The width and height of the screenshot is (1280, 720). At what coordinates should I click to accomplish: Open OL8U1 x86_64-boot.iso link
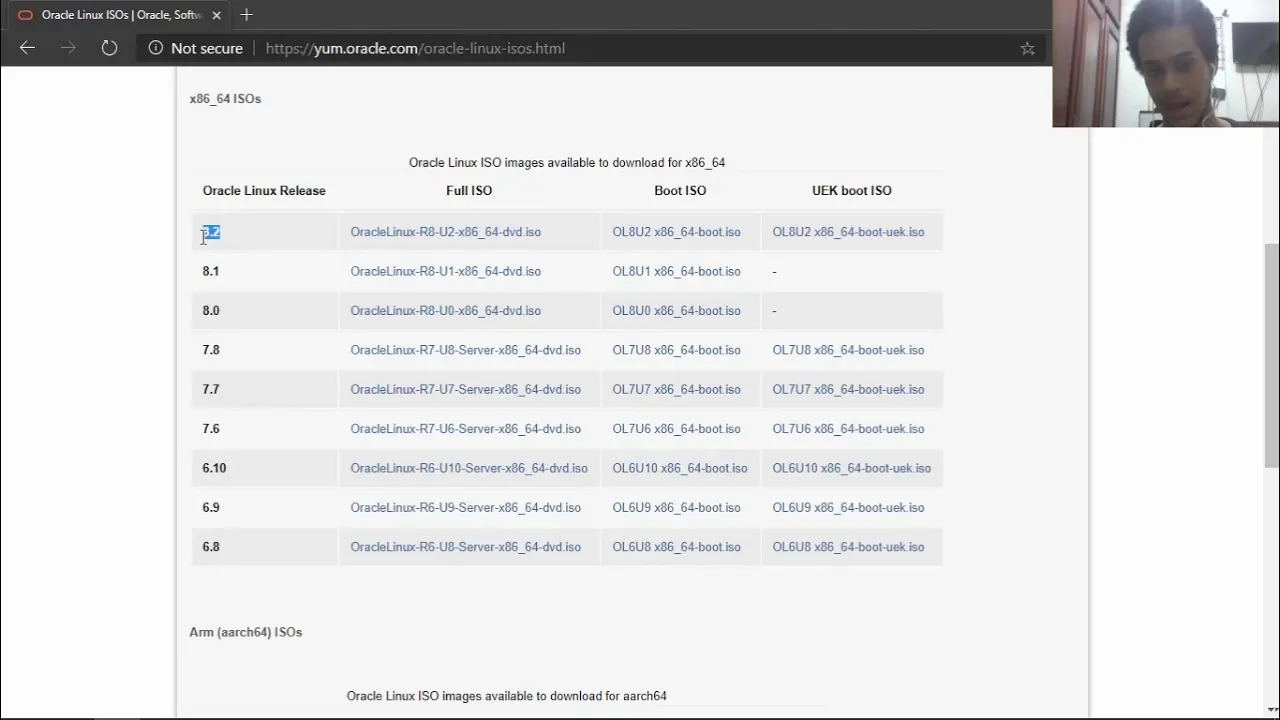click(x=676, y=271)
